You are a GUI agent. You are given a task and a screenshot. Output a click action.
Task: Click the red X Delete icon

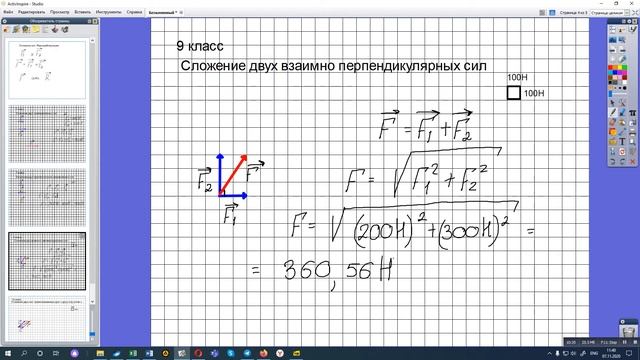click(x=632, y=162)
